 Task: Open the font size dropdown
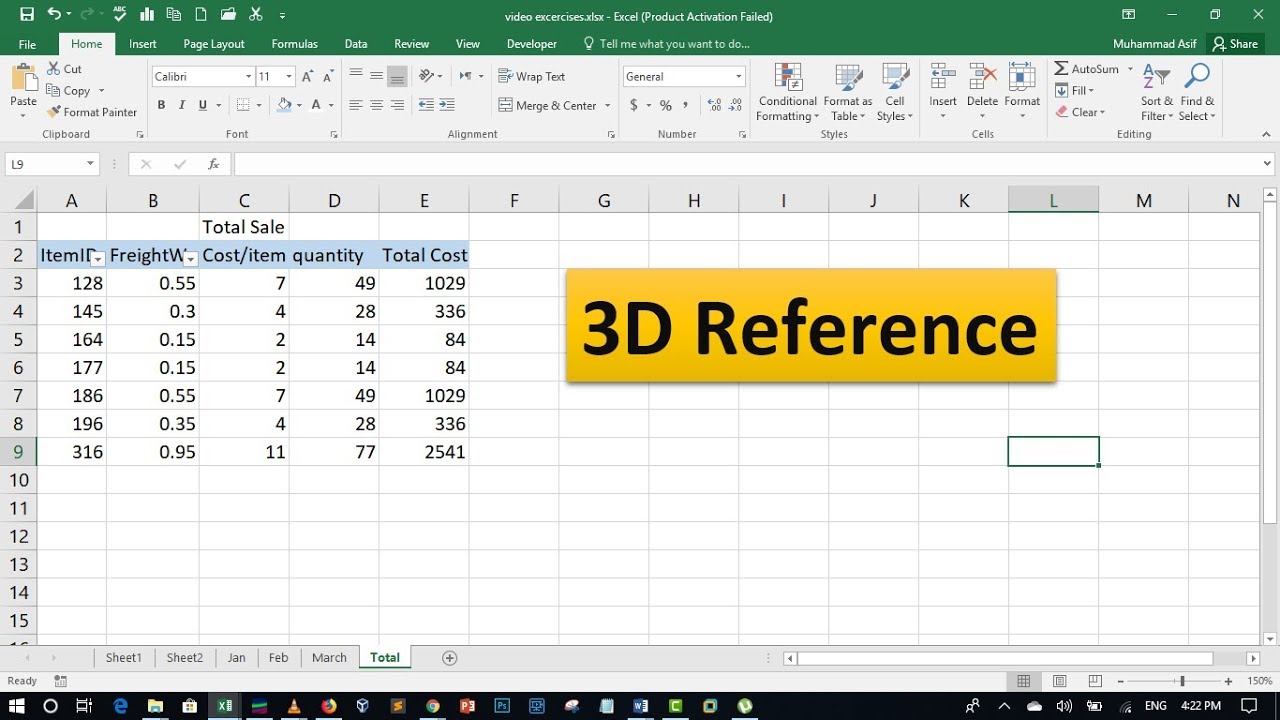pyautogui.click(x=289, y=77)
